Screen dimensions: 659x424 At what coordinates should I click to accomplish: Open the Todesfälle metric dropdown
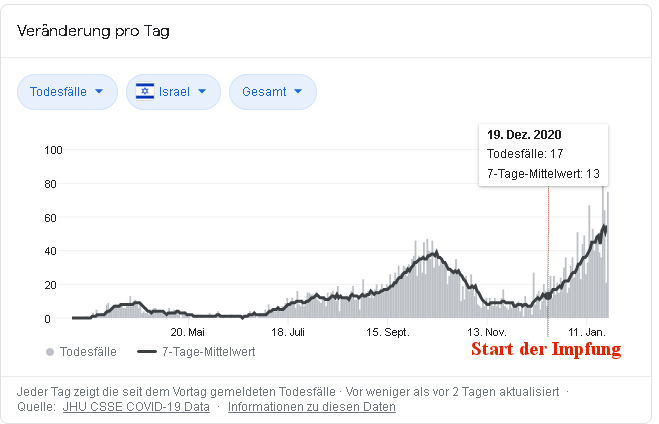[x=67, y=92]
